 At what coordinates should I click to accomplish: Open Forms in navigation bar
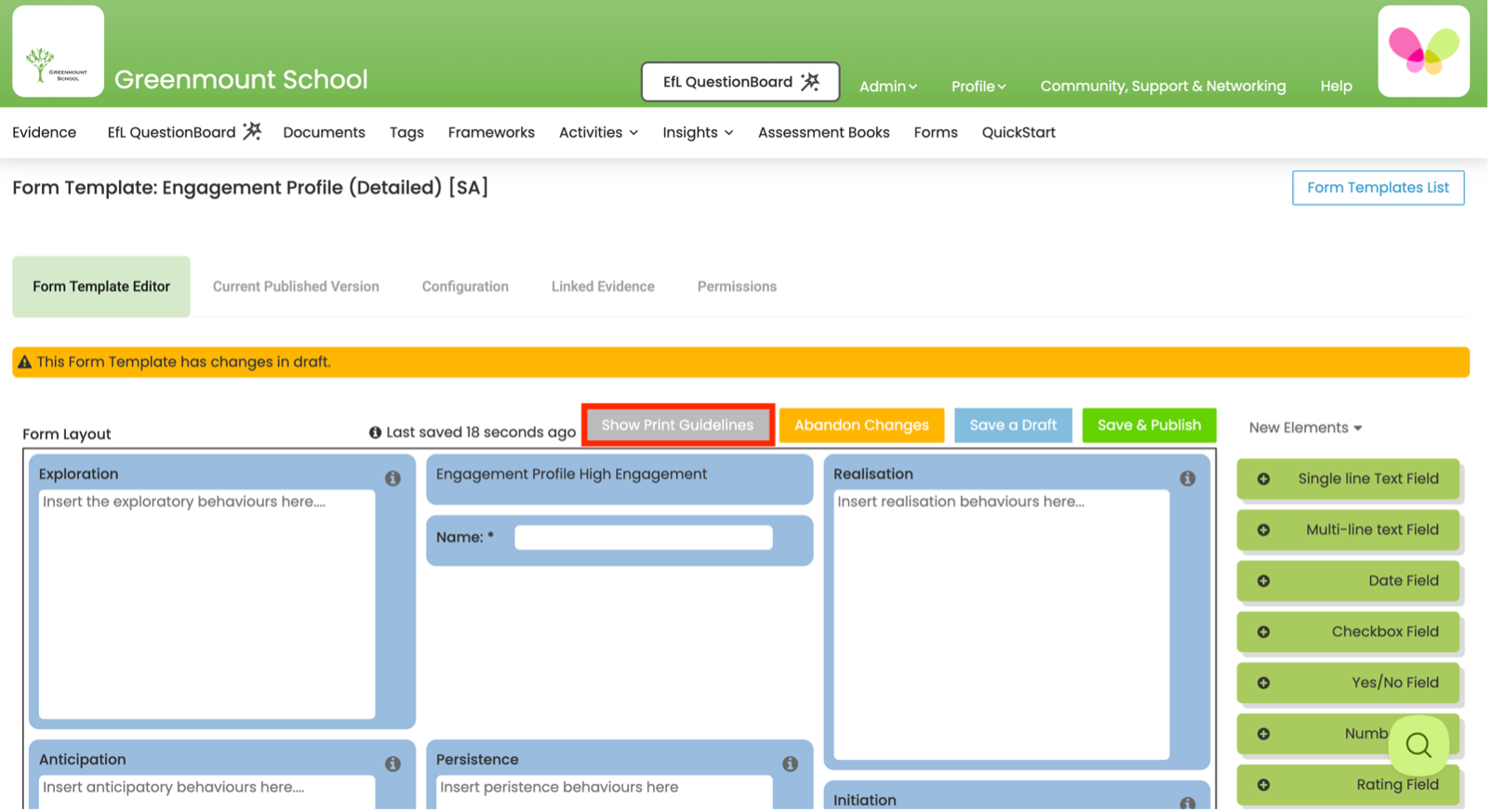[x=938, y=133]
